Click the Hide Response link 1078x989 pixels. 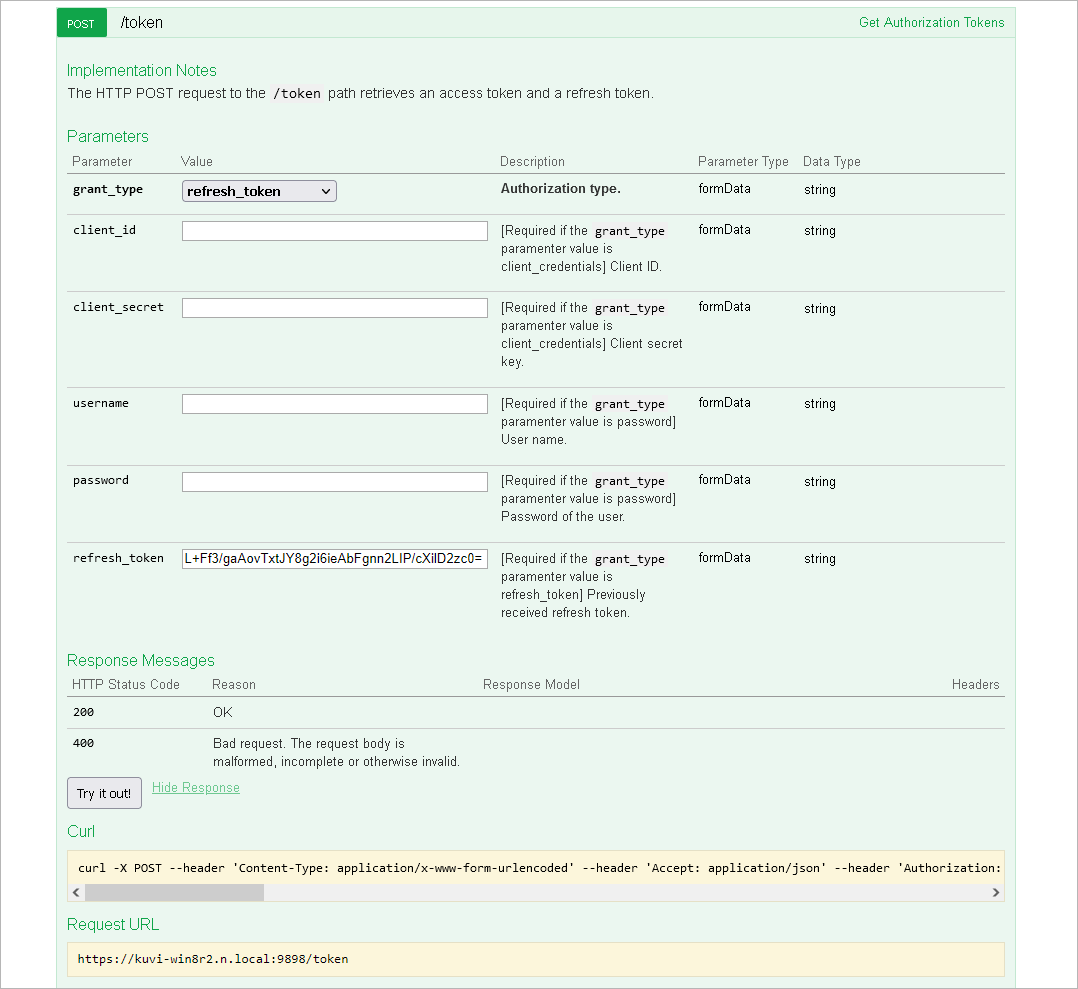coord(196,788)
